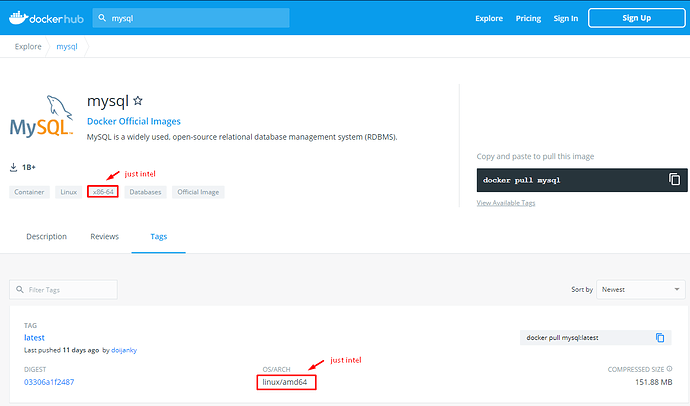Viewport: 690px width, 406px height.
Task: Select mysql in the breadcrumb
Action: (67, 46)
